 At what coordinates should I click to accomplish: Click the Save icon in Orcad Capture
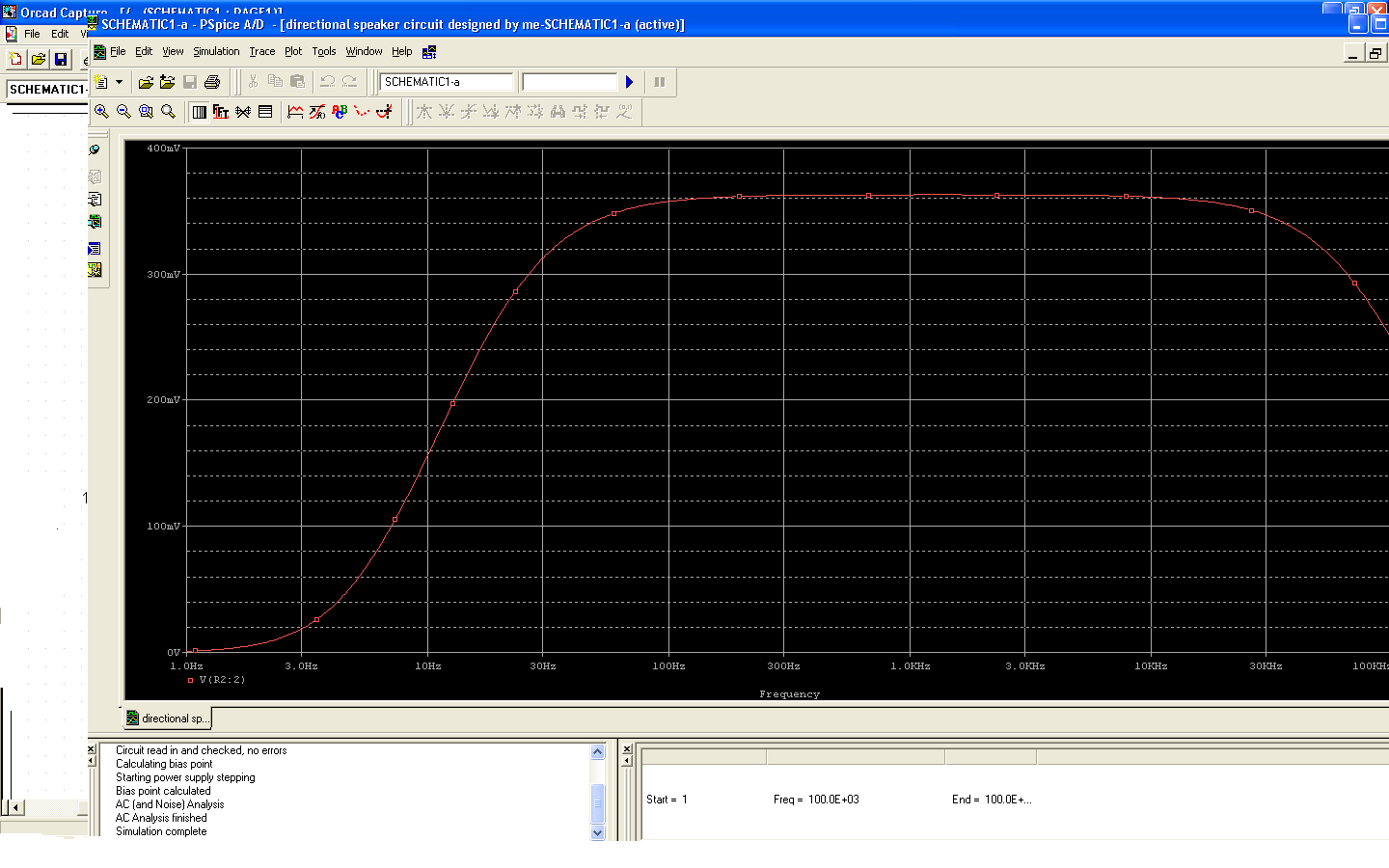tap(60, 60)
